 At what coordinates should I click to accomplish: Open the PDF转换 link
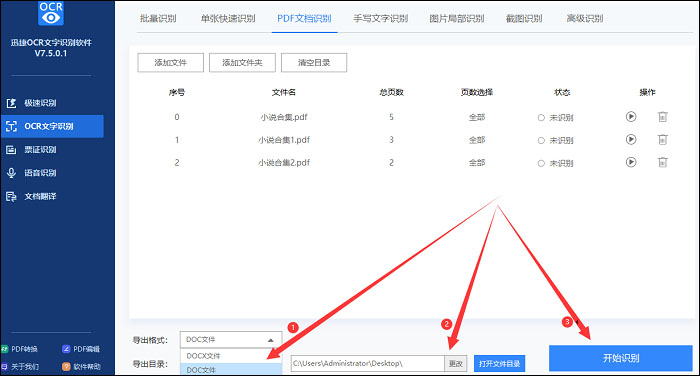20,349
